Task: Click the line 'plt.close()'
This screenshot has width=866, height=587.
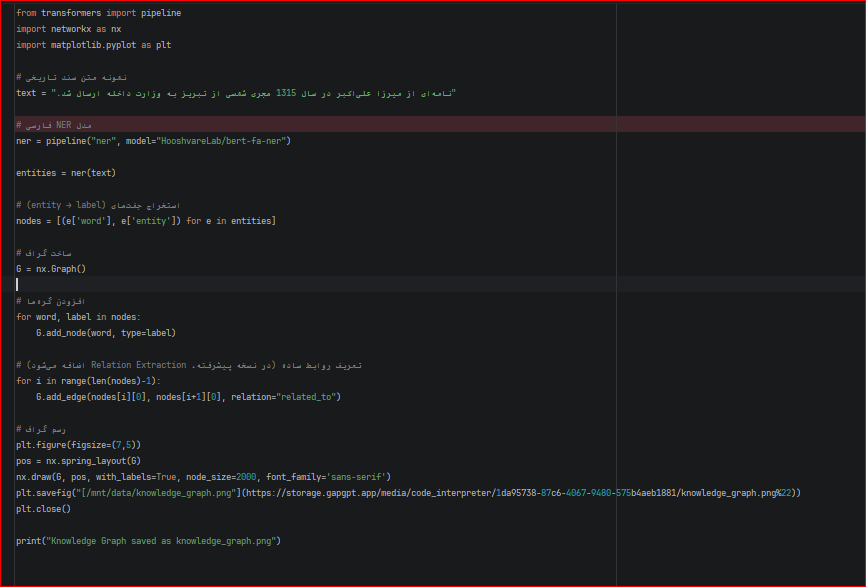Action: click(44, 509)
